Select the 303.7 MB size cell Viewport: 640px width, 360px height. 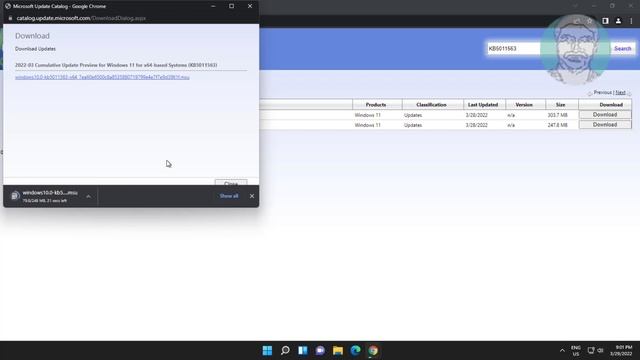(x=558, y=115)
